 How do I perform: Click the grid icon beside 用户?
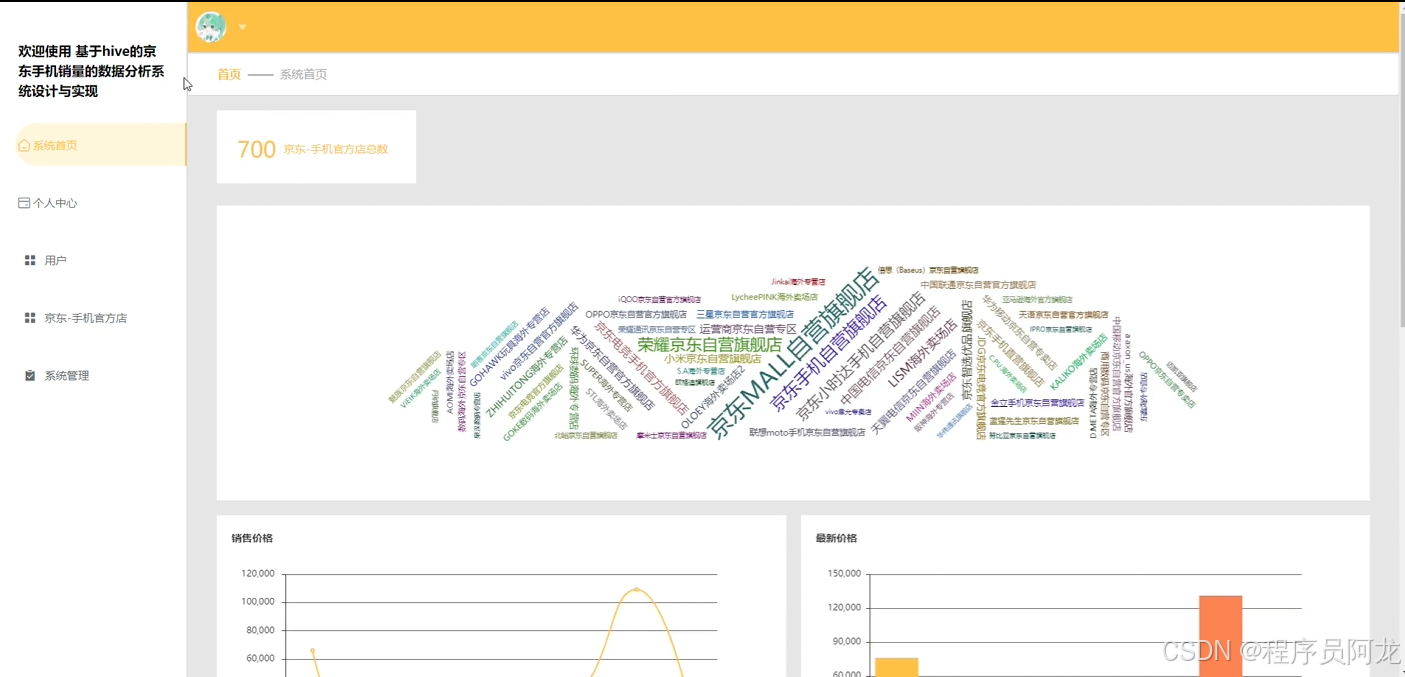[x=30, y=261]
